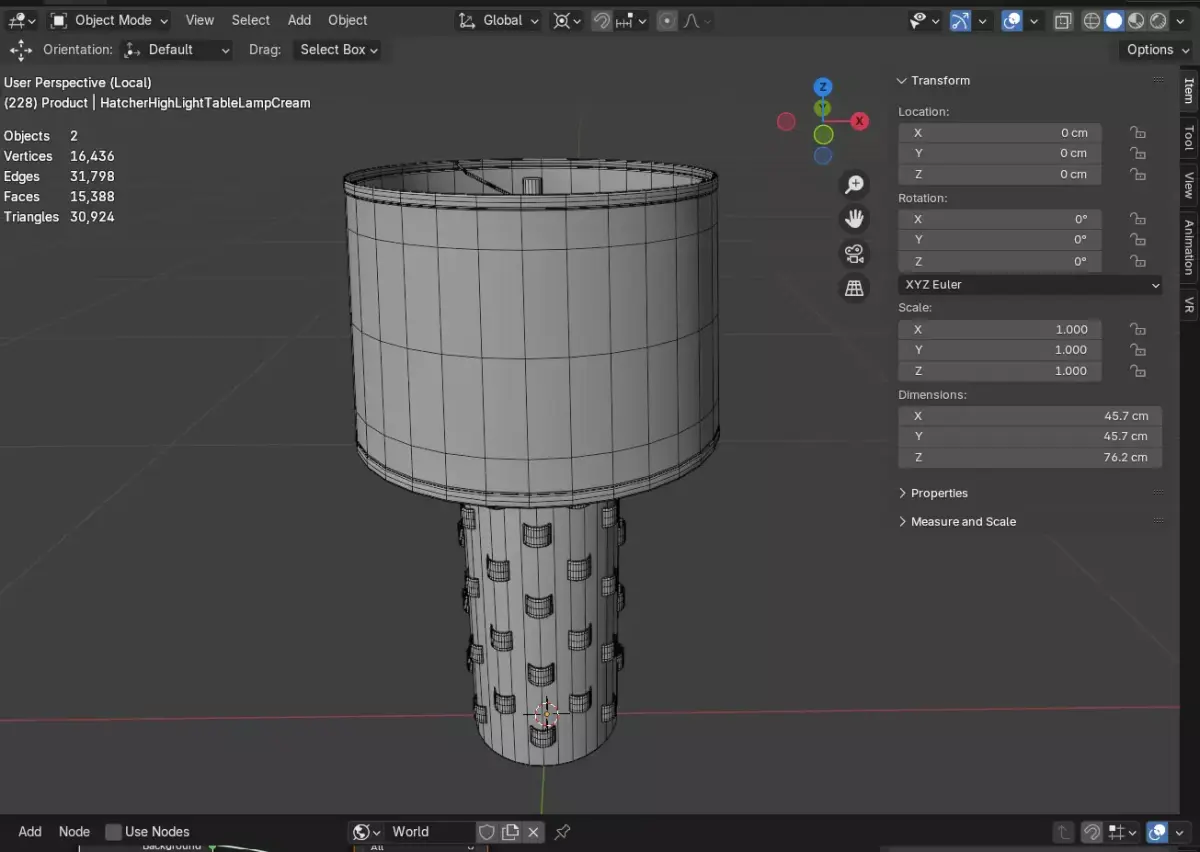Open the snapping options increment icon
Viewport: 1200px width, 852px height.
click(632, 20)
